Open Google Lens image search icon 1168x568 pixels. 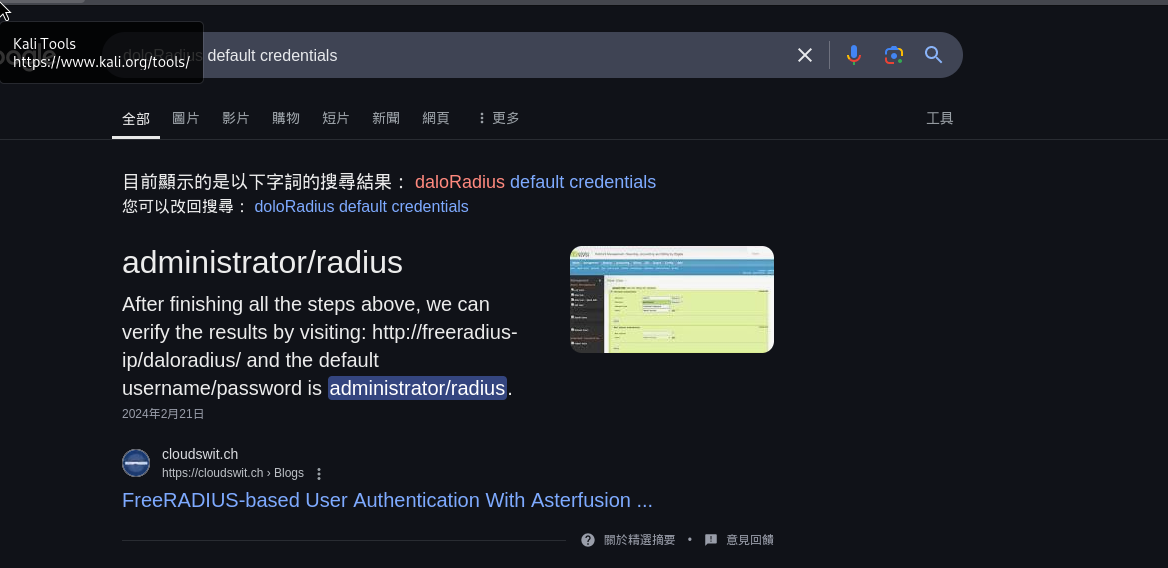(x=894, y=55)
